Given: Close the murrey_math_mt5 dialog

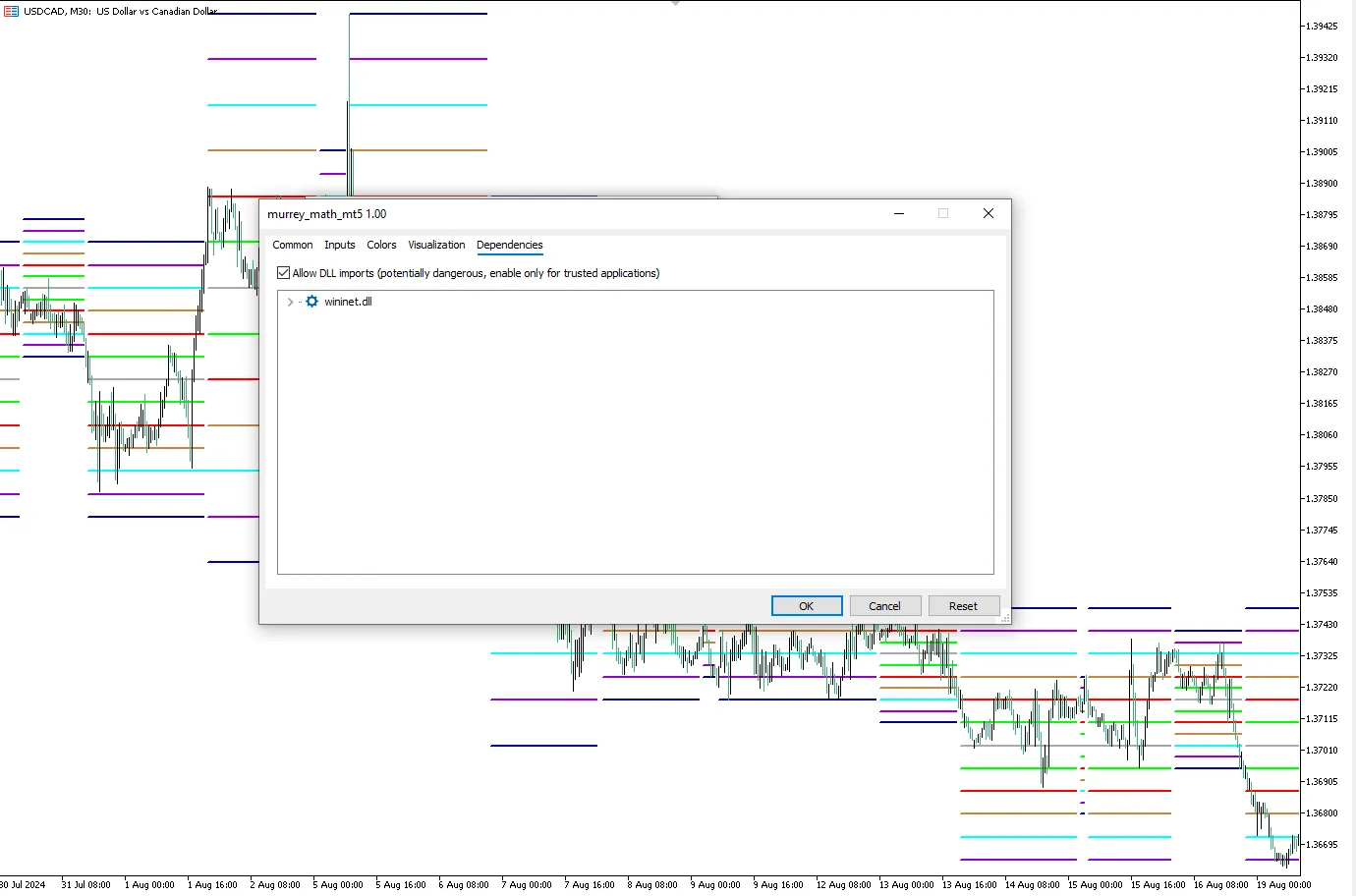Looking at the screenshot, I should coord(988,213).
